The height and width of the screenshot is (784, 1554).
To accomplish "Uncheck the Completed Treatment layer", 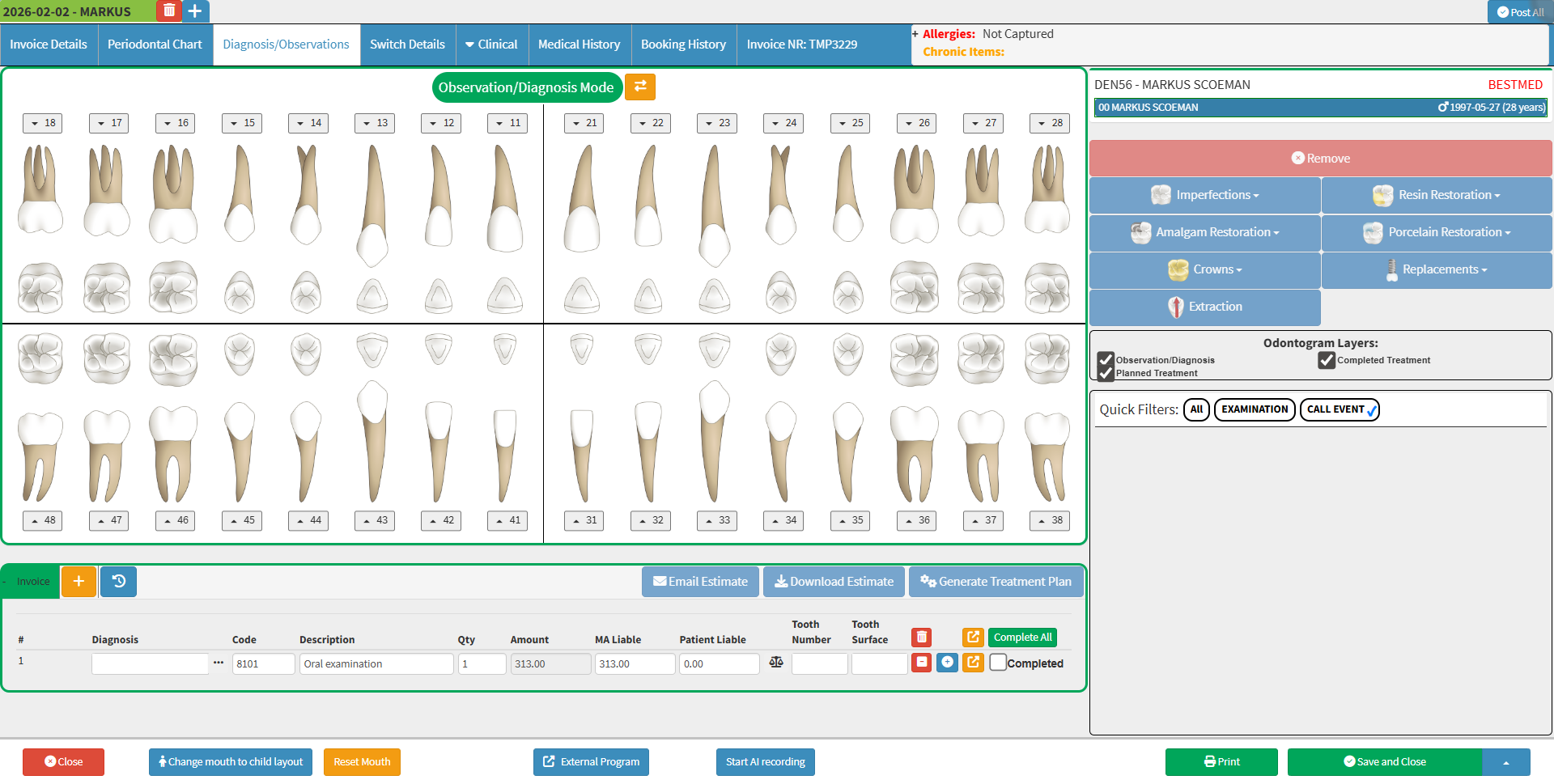I will (x=1327, y=360).
